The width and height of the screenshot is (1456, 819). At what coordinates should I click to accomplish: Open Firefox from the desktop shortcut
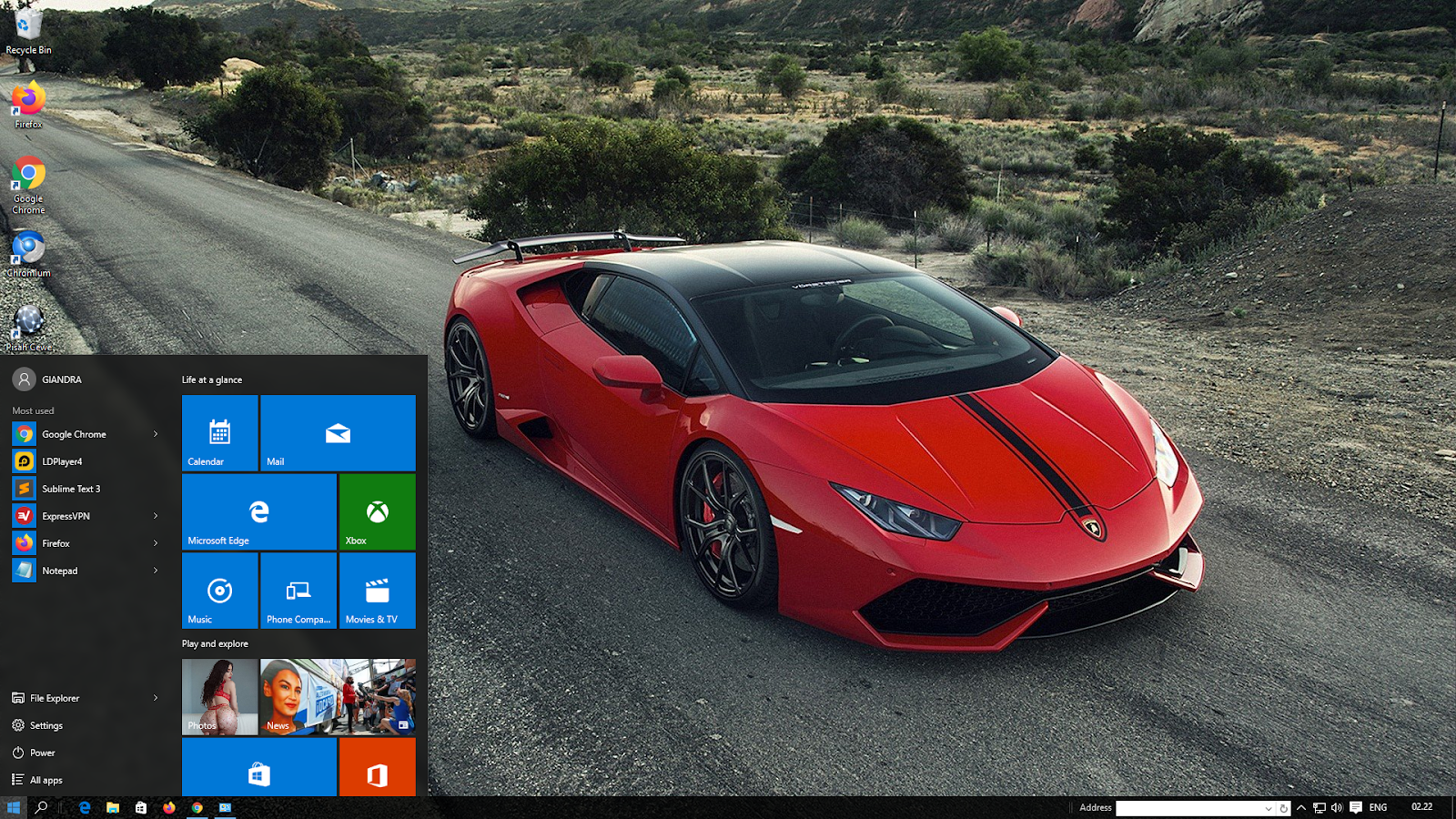[27, 100]
